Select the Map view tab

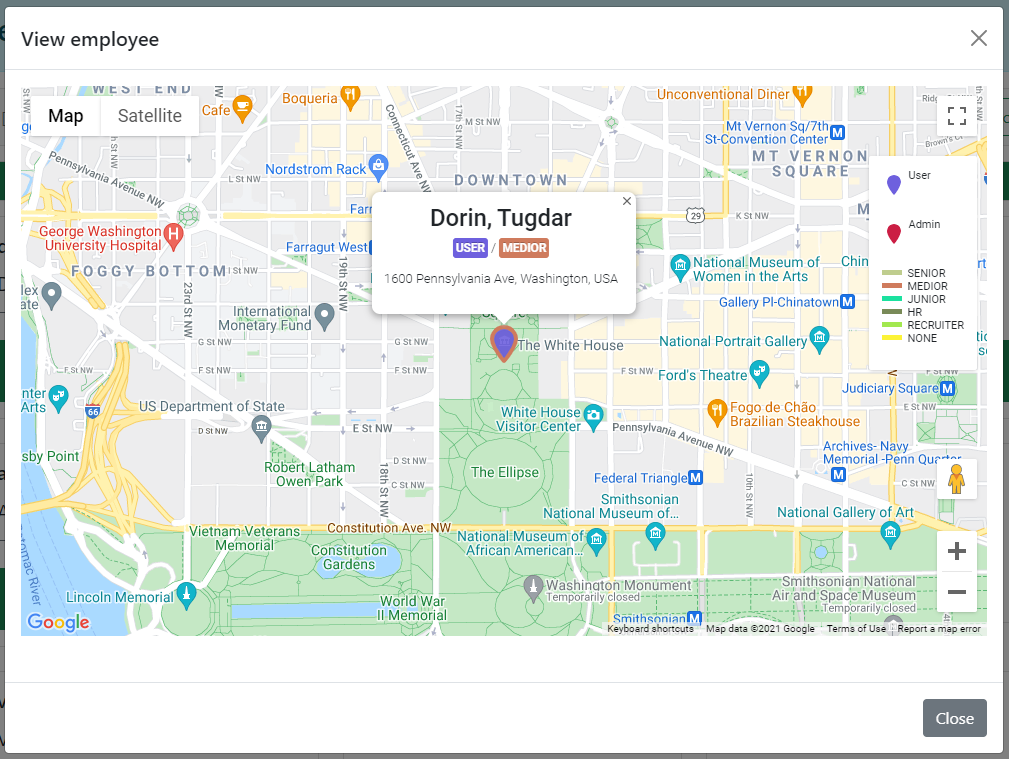click(x=66, y=116)
